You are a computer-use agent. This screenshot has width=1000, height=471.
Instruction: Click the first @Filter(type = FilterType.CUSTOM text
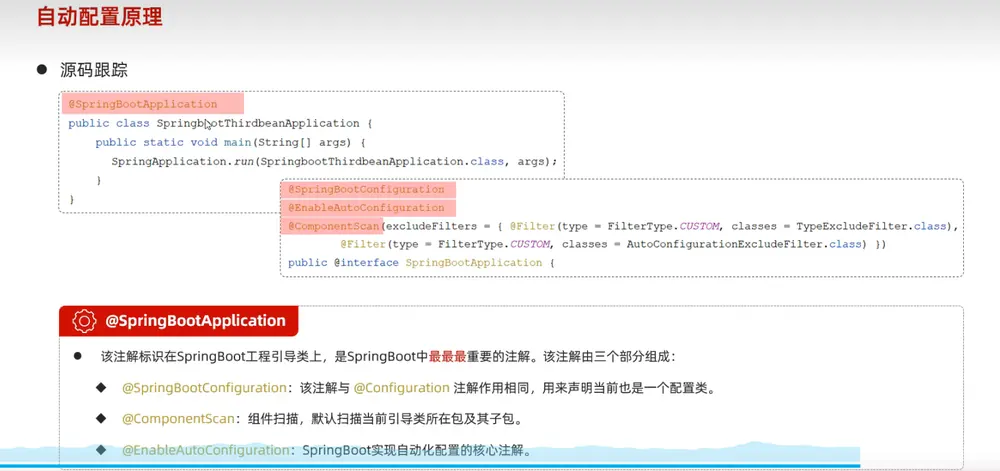(x=615, y=226)
